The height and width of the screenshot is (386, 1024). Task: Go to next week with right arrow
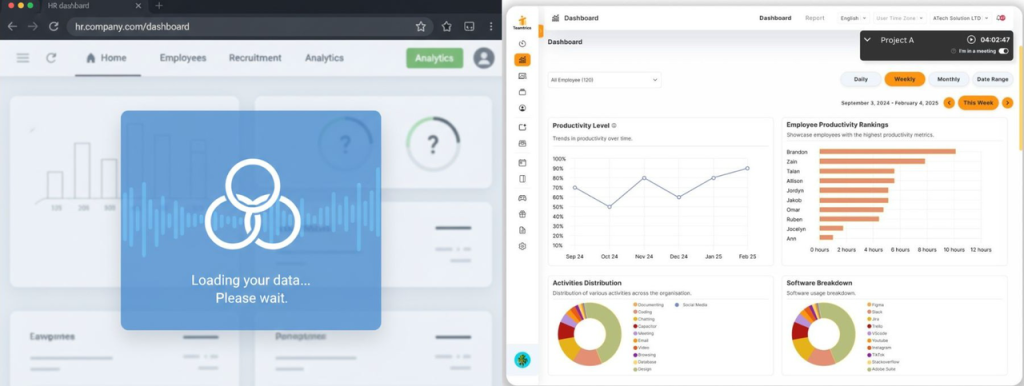(x=1008, y=103)
